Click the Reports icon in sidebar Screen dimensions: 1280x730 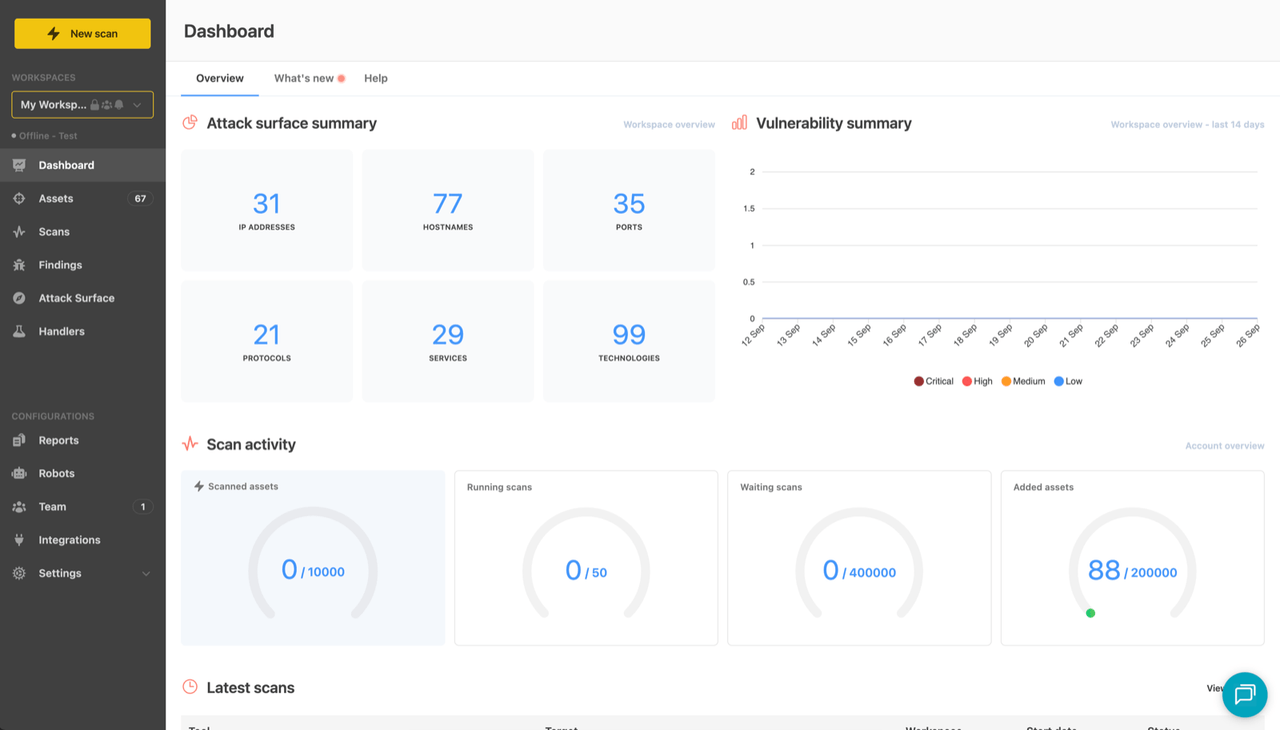(19, 440)
